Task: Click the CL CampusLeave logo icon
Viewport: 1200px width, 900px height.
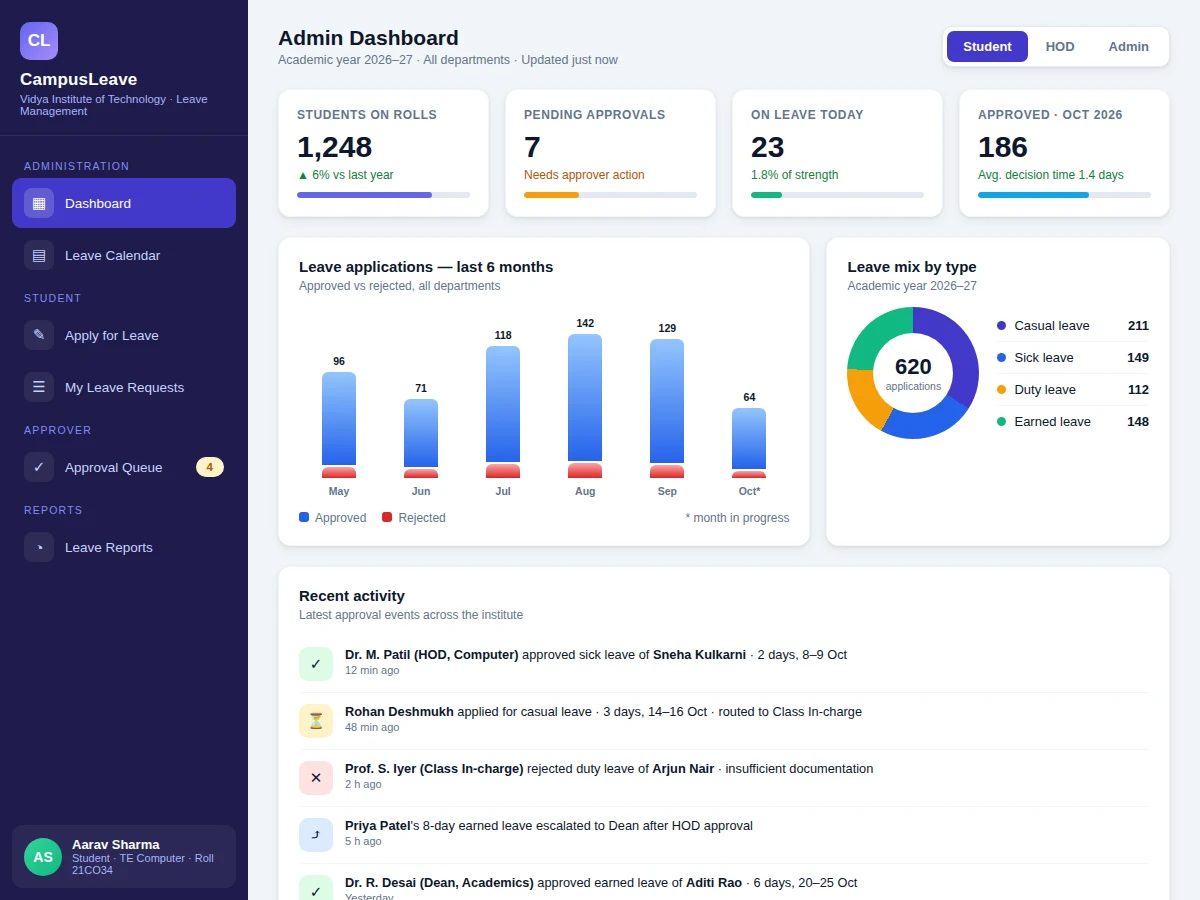Action: (39, 41)
